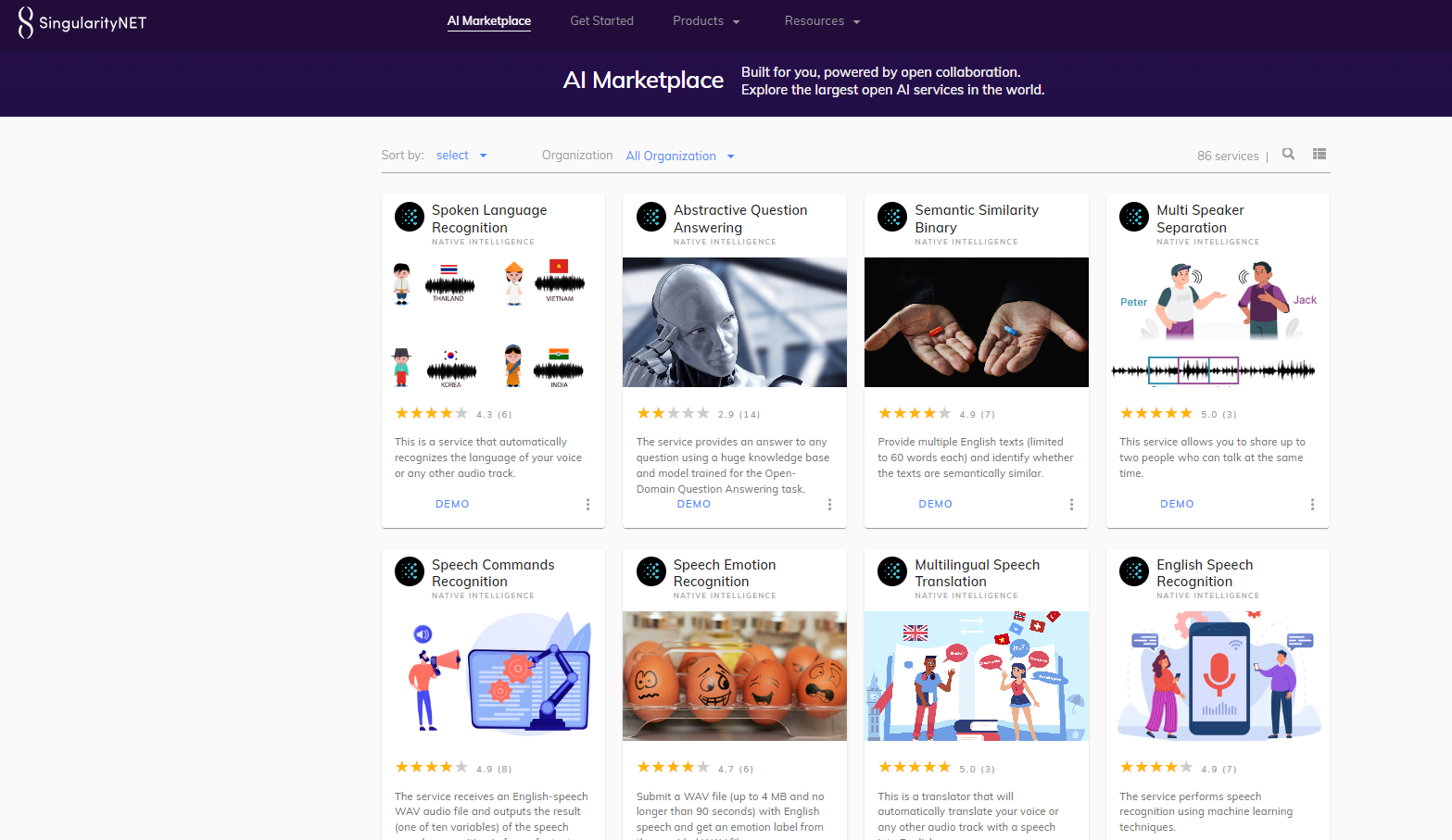Open Multilingual Speech Translation title link
Viewport: 1452px width, 840px height.
(x=978, y=573)
